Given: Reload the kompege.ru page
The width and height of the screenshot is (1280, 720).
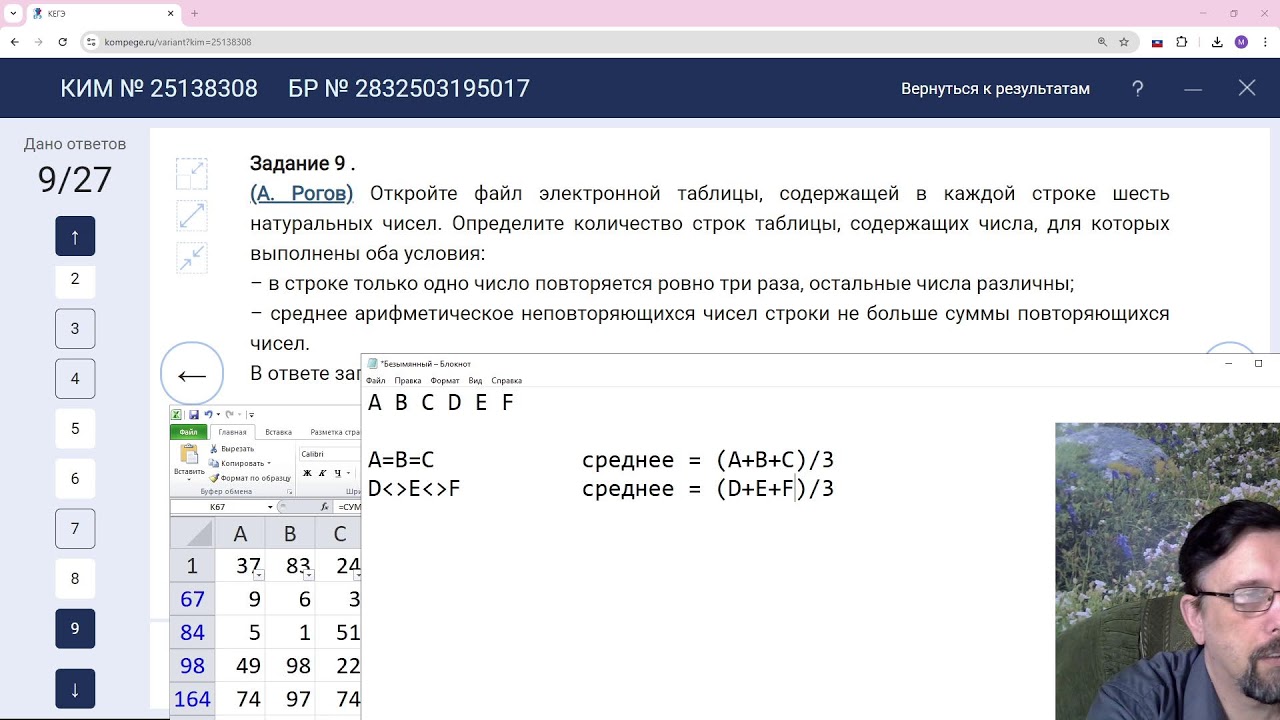Looking at the screenshot, I should point(63,42).
